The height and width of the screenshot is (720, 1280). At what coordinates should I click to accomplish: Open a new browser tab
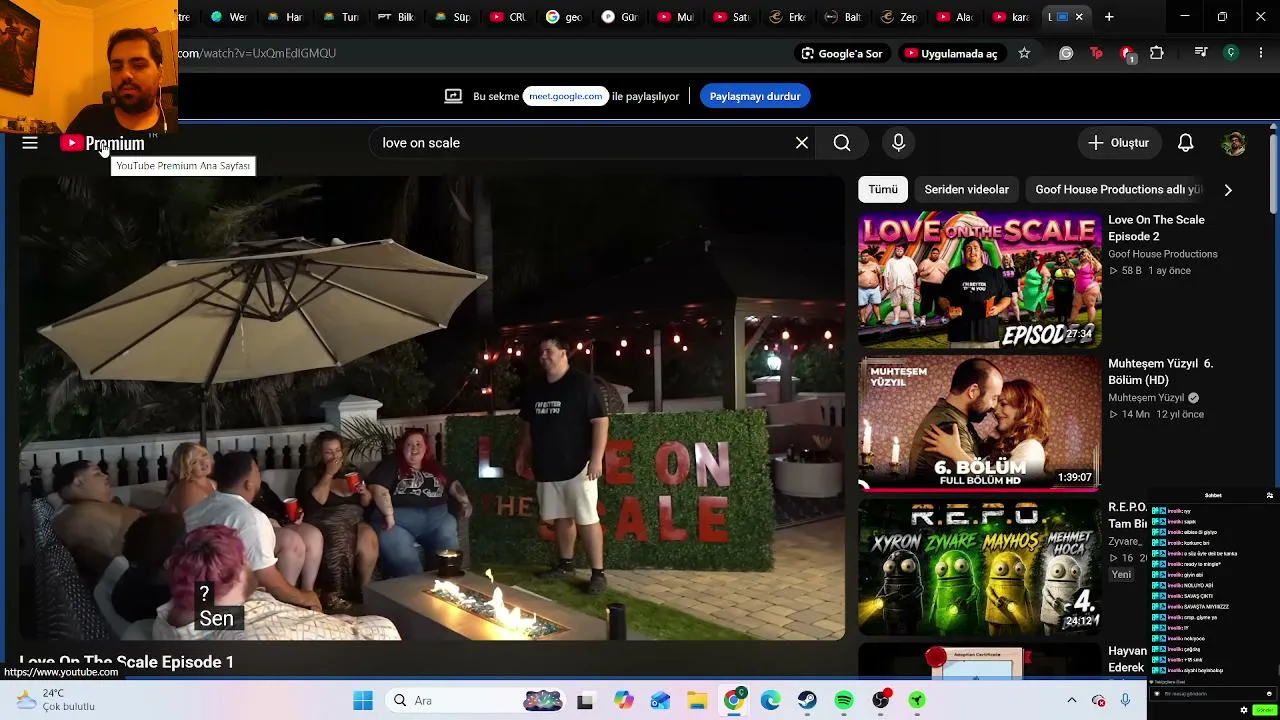point(1109,17)
